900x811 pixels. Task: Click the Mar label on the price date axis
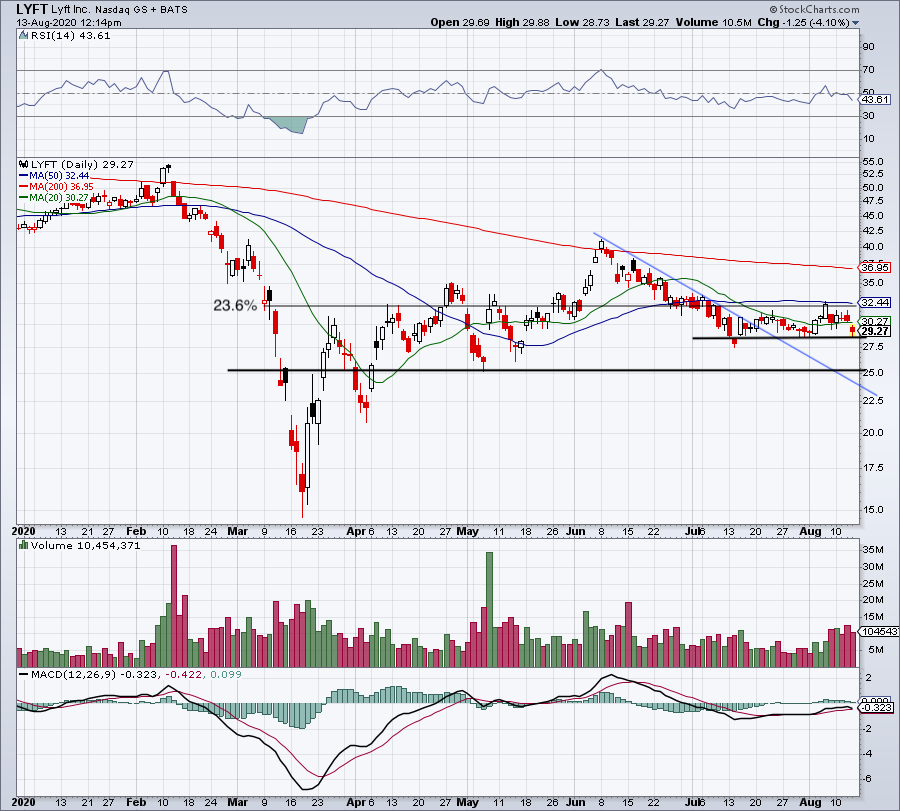[x=238, y=531]
